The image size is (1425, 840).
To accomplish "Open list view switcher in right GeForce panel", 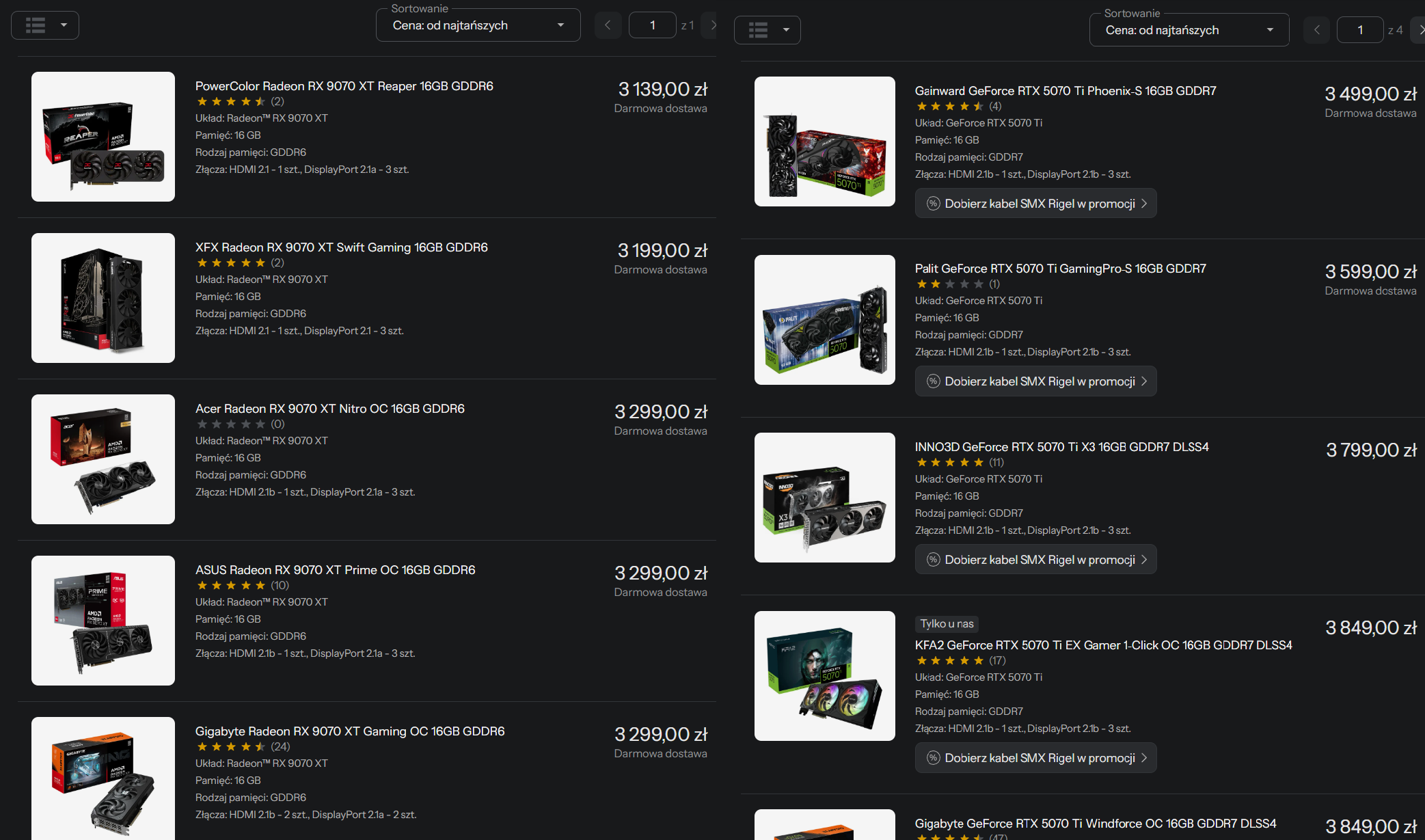I will click(x=768, y=30).
